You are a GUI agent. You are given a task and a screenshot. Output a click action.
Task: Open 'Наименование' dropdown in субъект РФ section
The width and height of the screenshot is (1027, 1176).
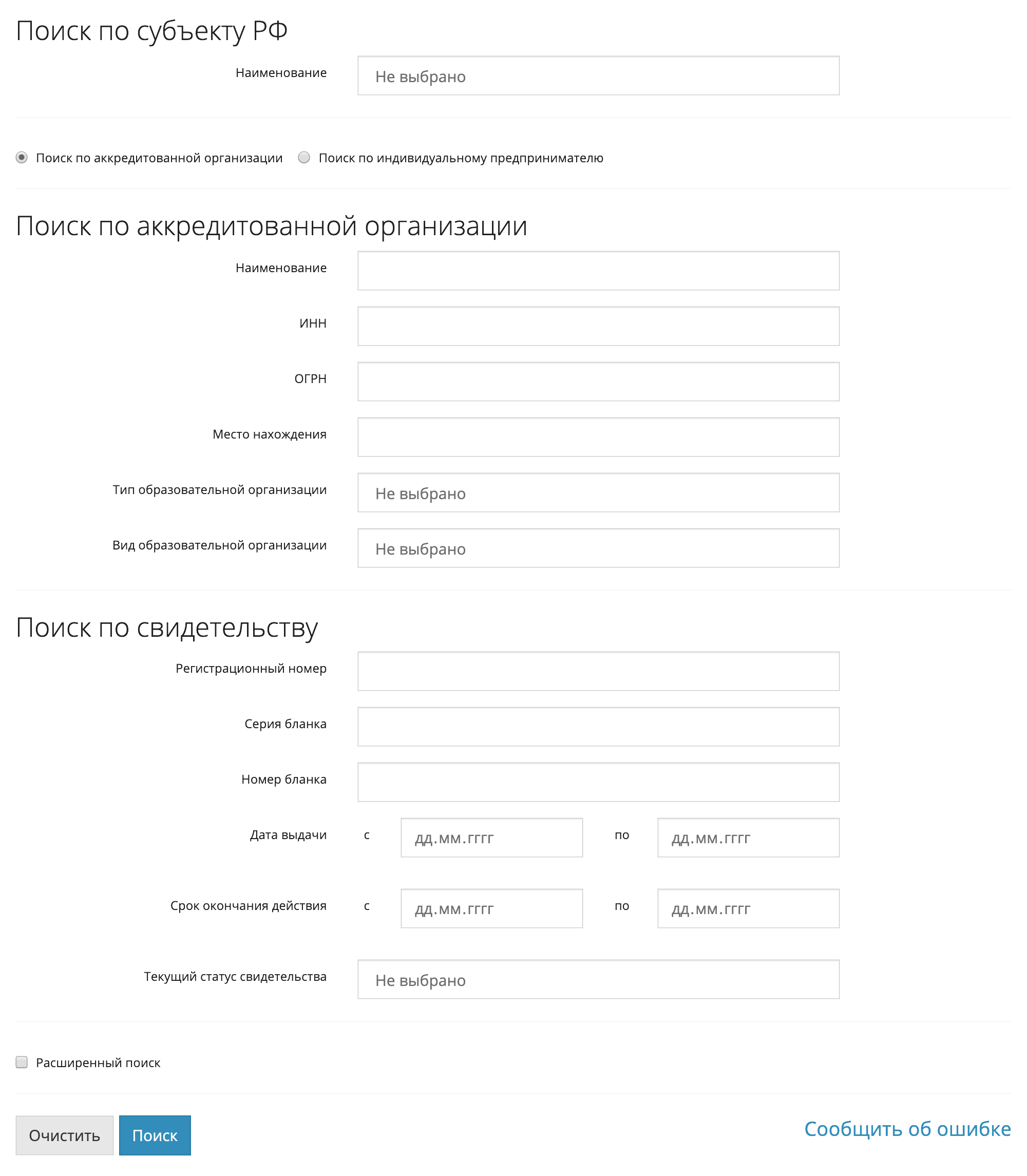coord(598,76)
